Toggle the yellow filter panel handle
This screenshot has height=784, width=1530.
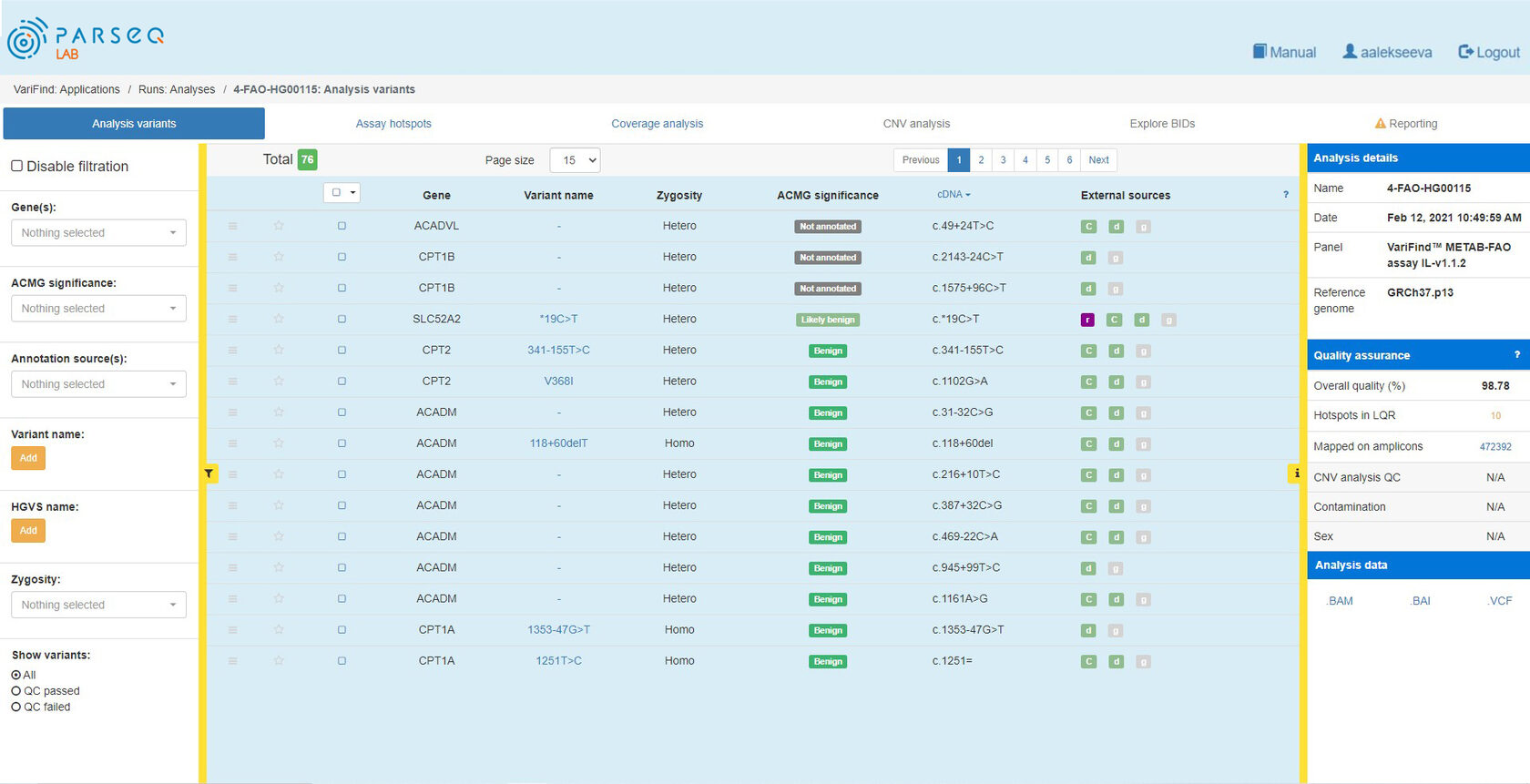click(x=209, y=473)
